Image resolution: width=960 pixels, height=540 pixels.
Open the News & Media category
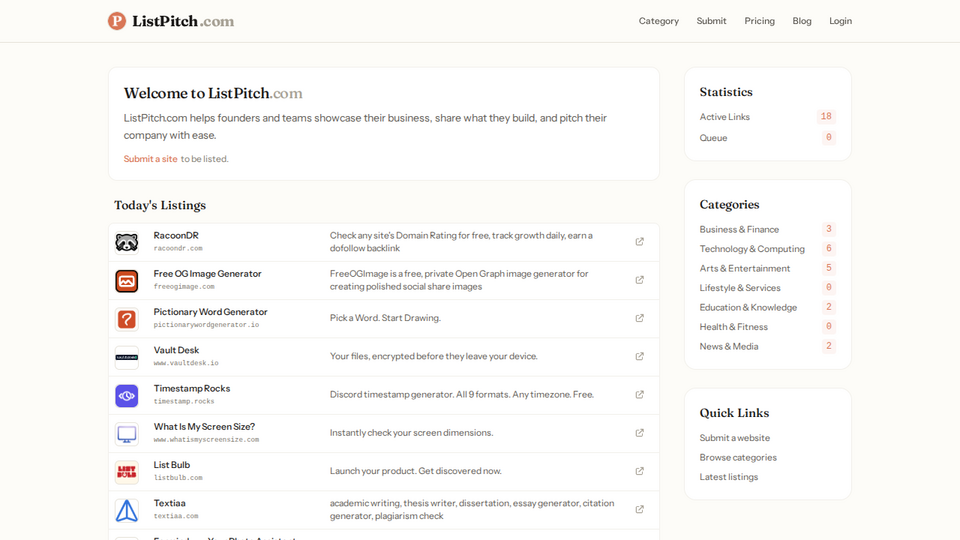[x=729, y=347]
